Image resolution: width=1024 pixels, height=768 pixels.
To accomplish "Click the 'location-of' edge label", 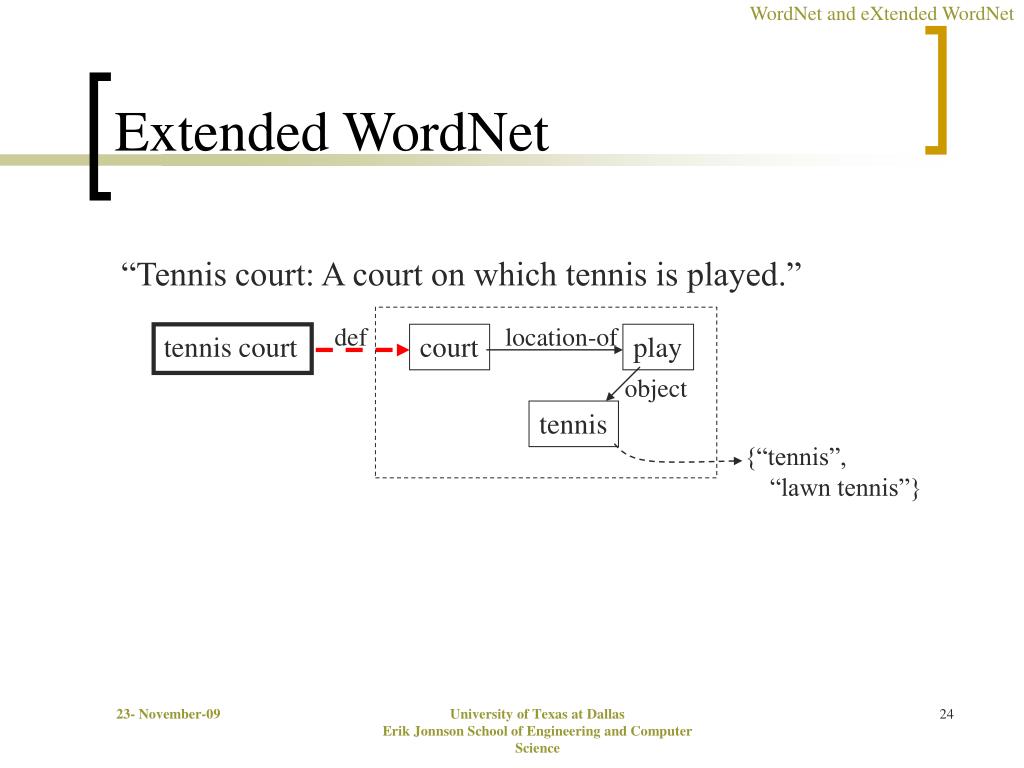I will (562, 338).
